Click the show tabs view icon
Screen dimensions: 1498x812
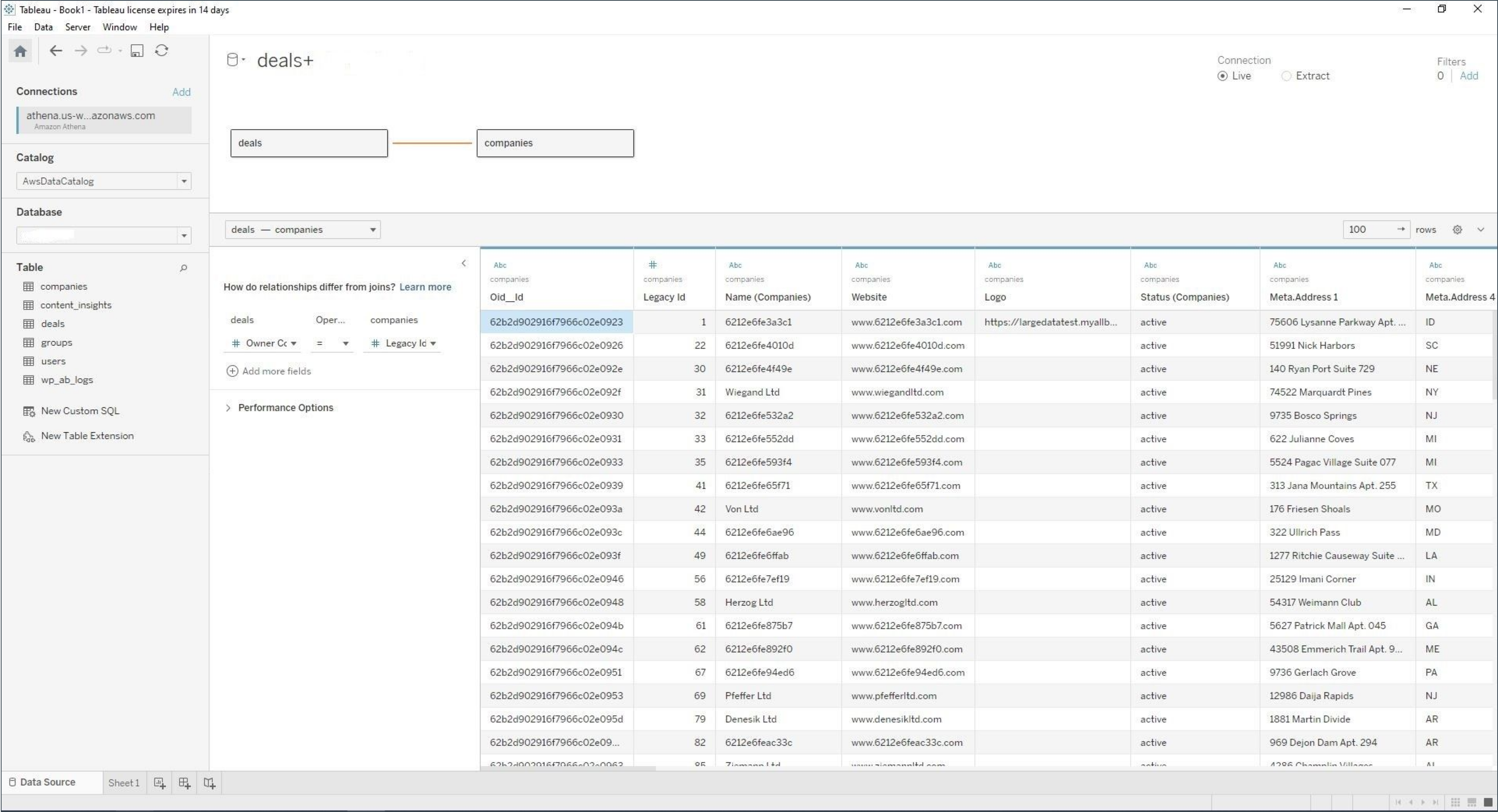[x=1488, y=802]
